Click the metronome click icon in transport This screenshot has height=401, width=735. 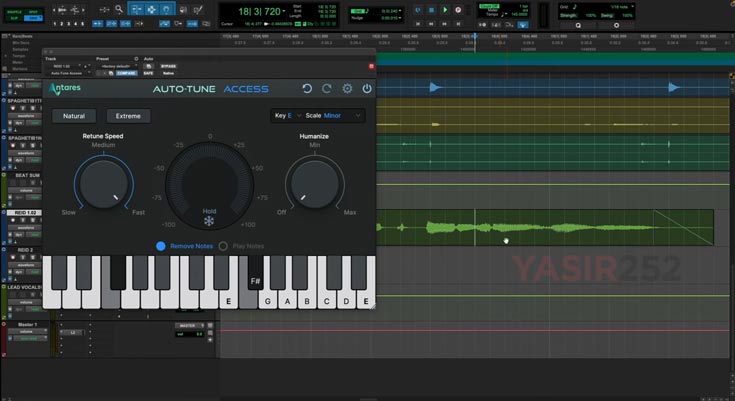(x=496, y=25)
